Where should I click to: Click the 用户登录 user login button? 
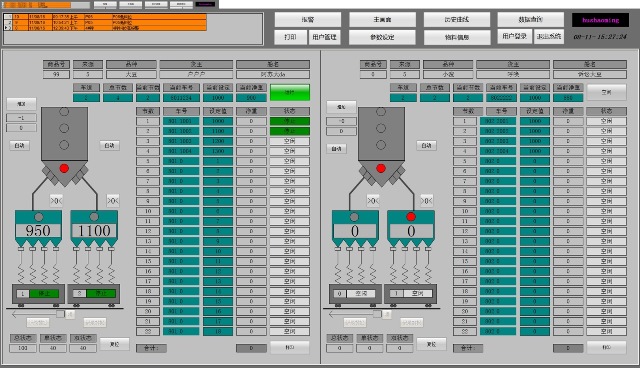(514, 36)
